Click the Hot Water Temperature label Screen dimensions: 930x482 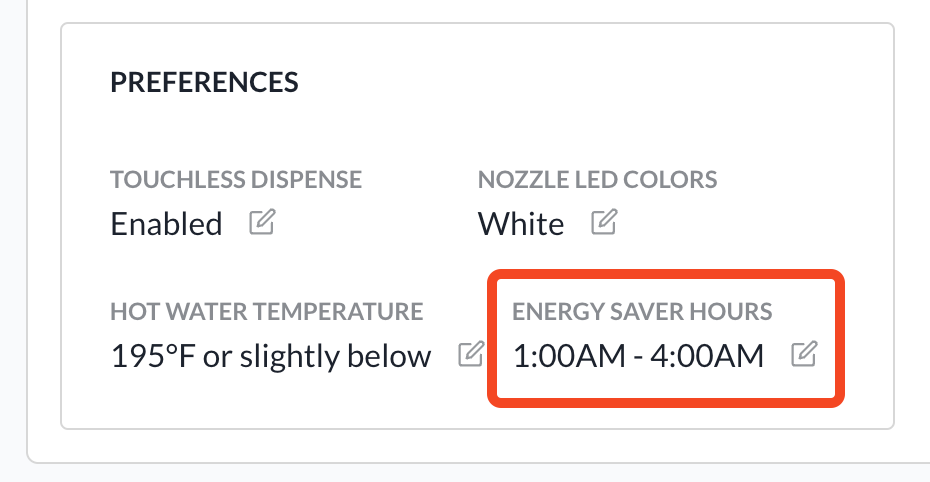(267, 311)
